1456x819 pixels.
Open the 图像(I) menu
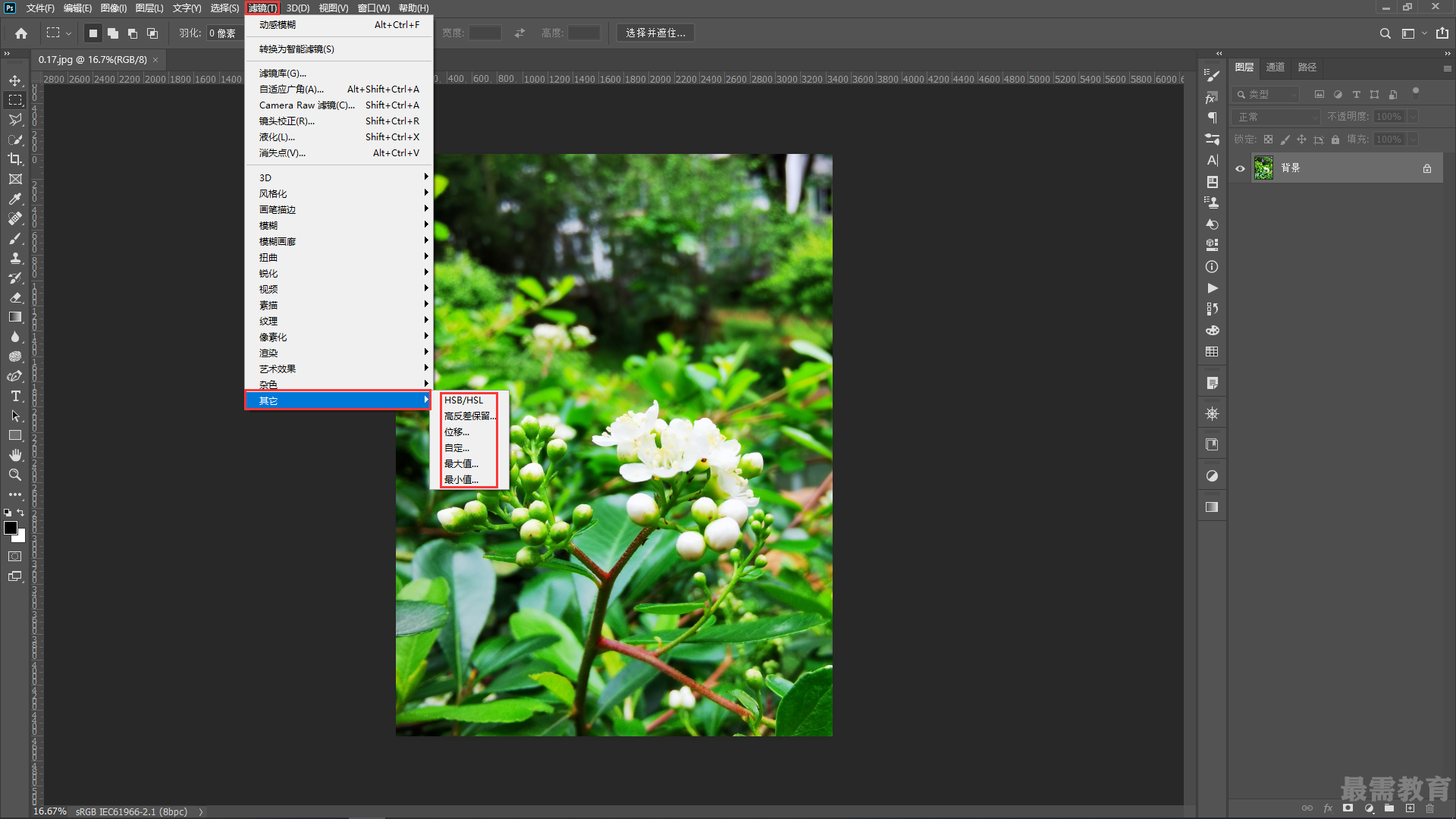click(113, 8)
